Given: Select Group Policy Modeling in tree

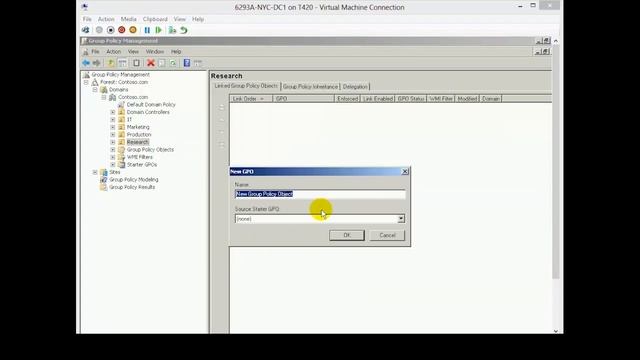Looking at the screenshot, I should [133, 180].
